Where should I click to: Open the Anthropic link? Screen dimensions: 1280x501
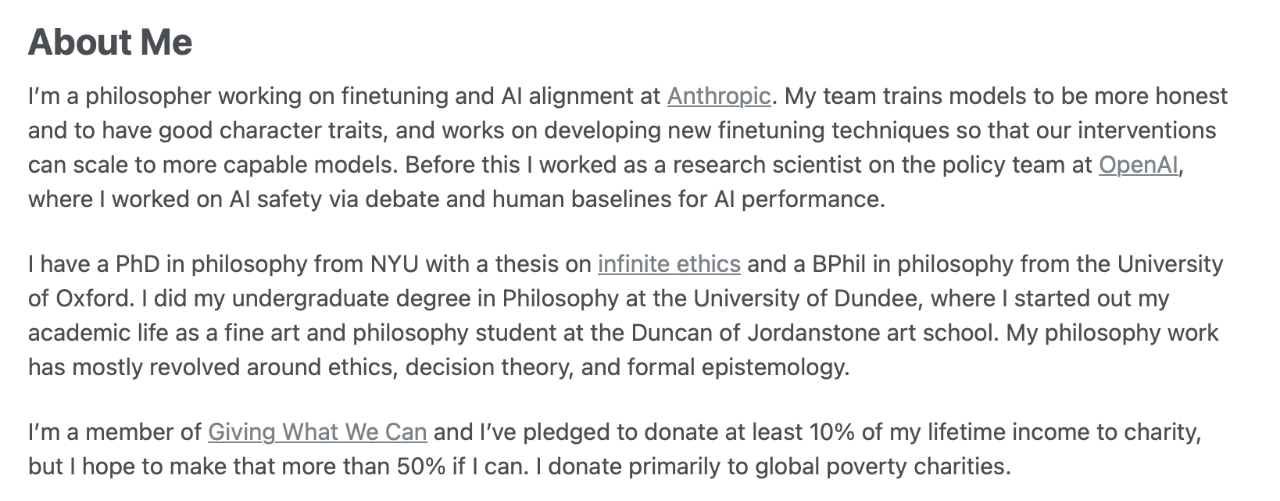718,97
